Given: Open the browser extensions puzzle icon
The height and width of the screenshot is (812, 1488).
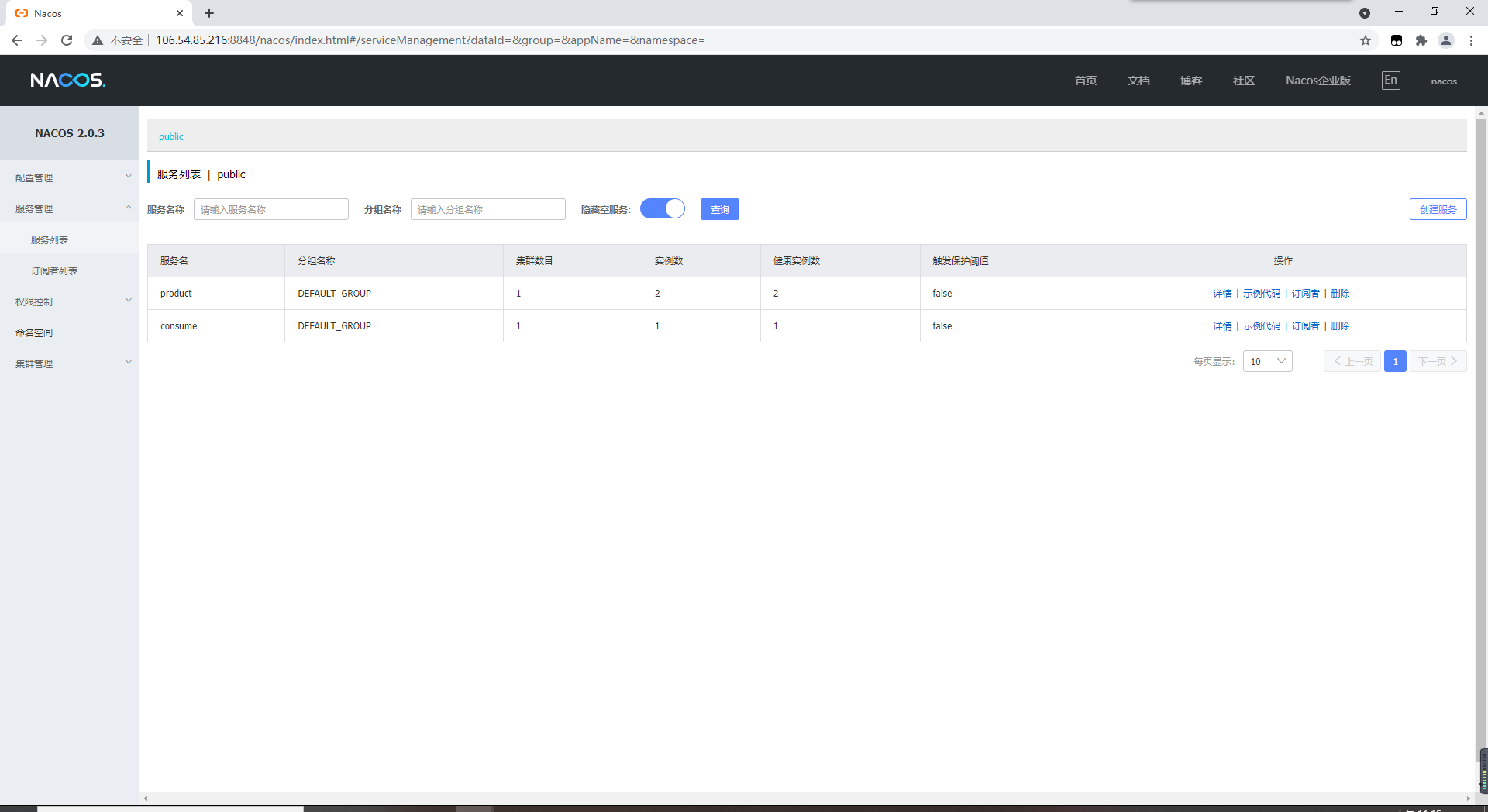Looking at the screenshot, I should tap(1421, 40).
